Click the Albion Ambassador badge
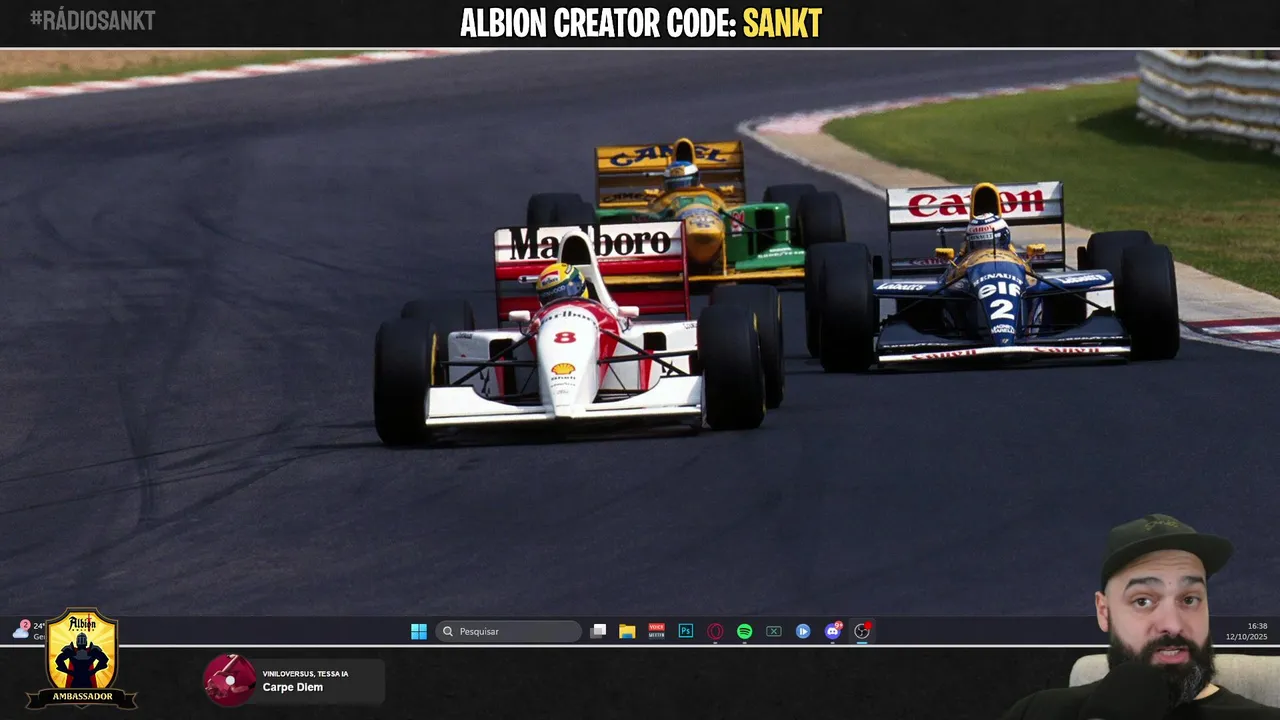This screenshot has height=720, width=1280. 82,659
